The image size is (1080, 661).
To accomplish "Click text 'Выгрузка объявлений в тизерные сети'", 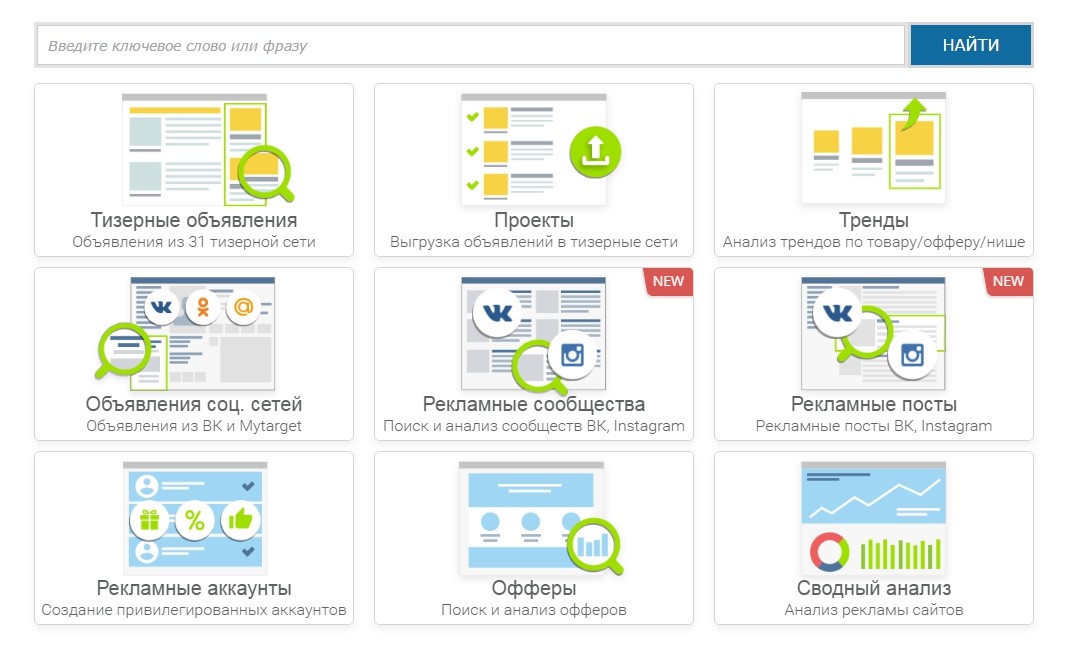I will coord(534,242).
